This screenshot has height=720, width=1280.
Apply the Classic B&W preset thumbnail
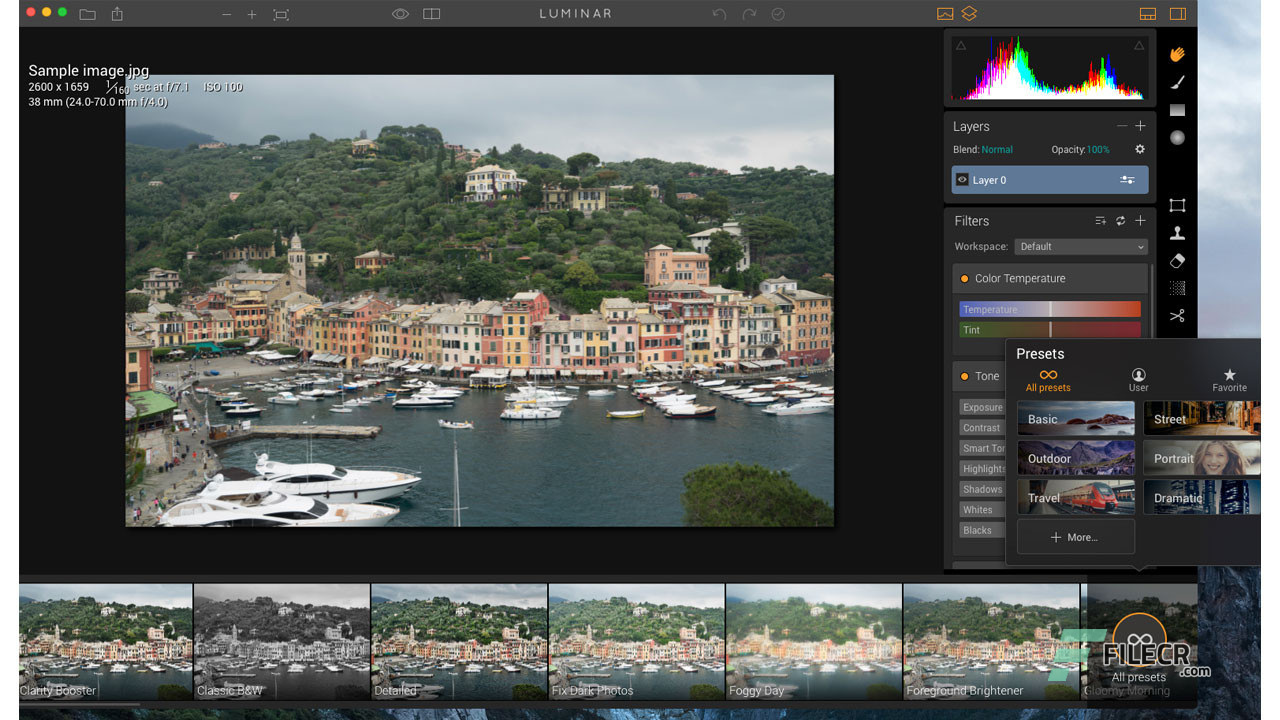[282, 642]
